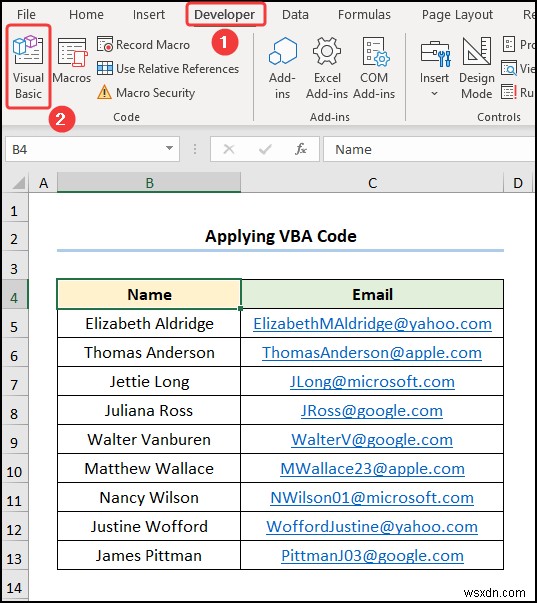Start Record Macro

click(143, 45)
